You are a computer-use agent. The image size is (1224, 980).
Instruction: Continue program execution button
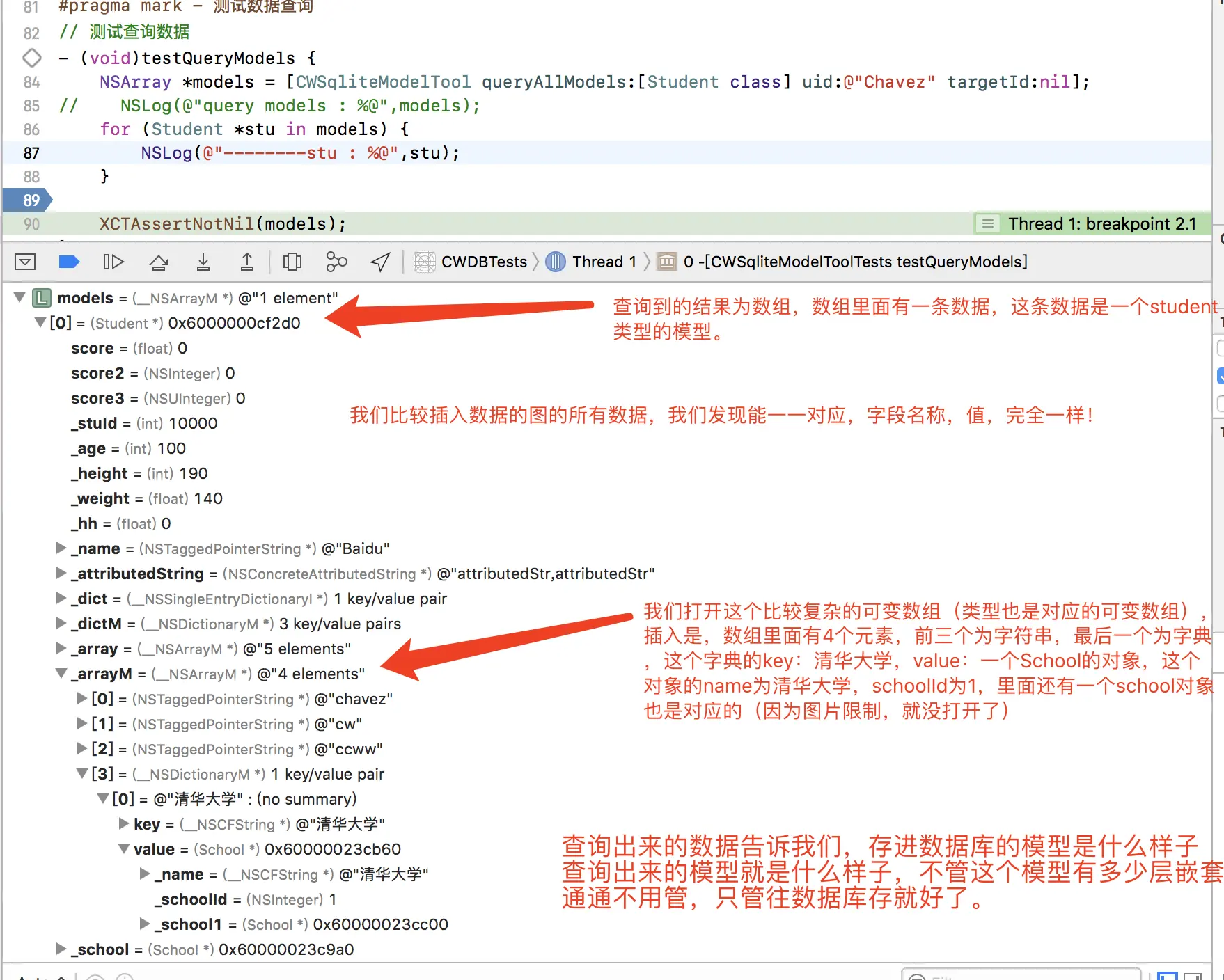[x=113, y=262]
